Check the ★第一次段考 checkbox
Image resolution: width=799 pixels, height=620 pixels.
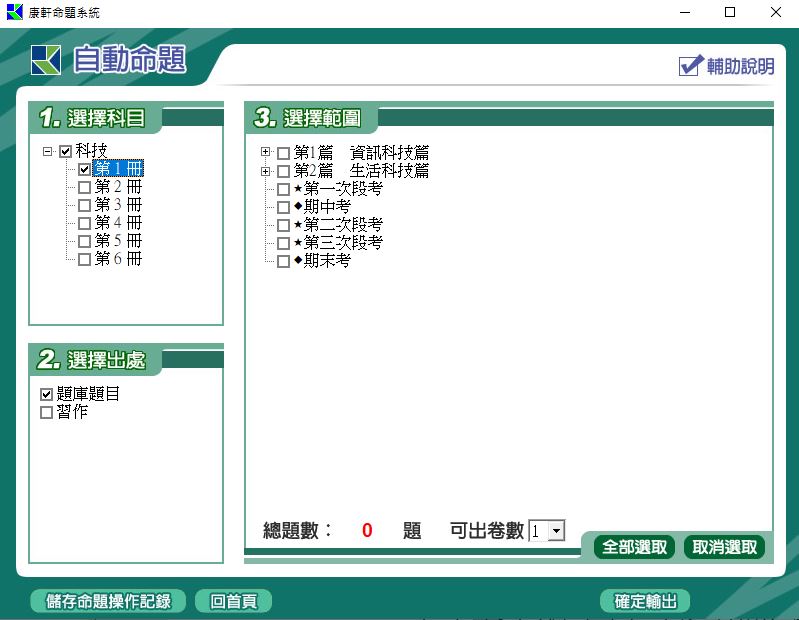click(x=284, y=189)
